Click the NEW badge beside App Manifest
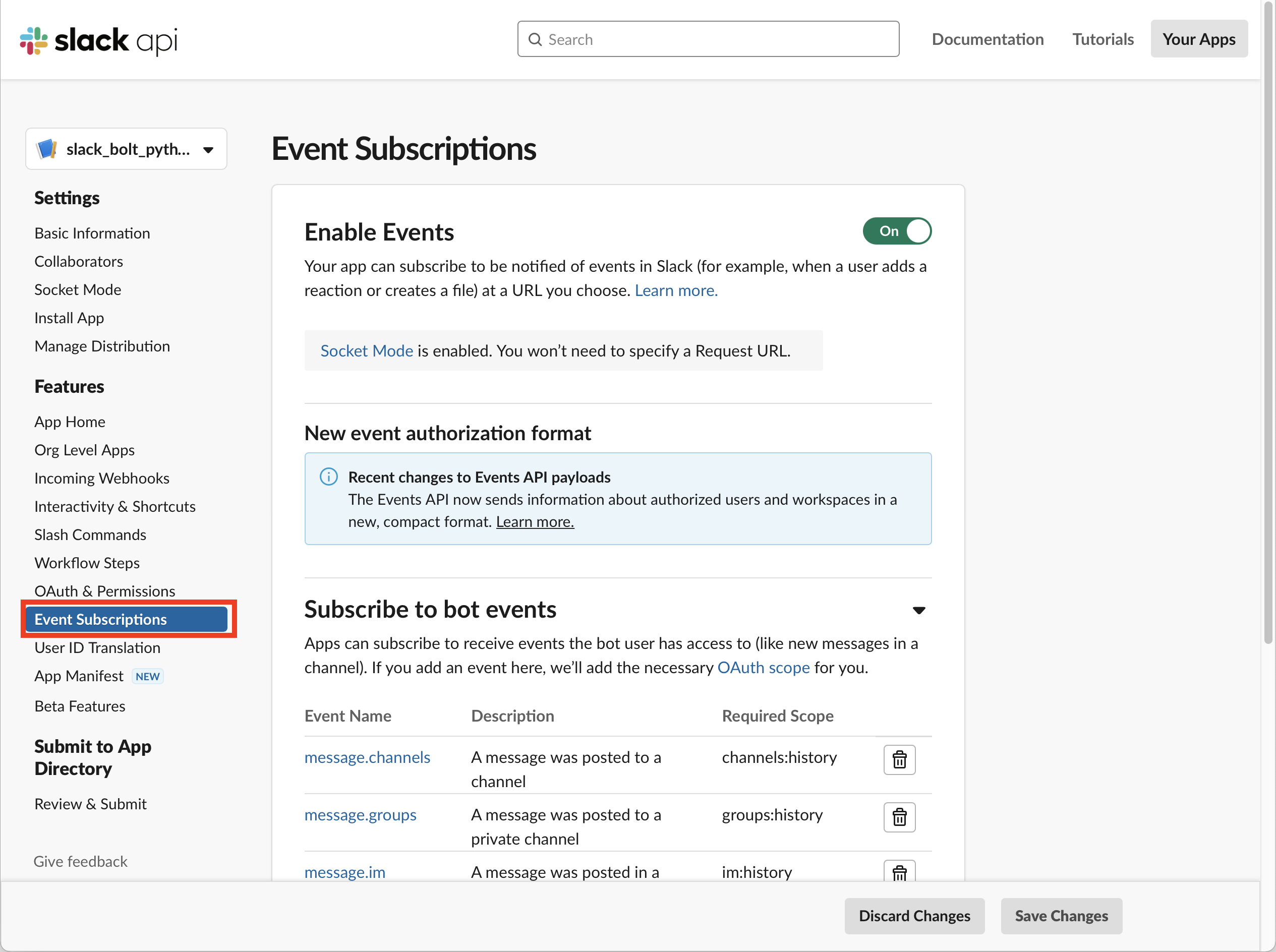The image size is (1276, 952). [x=148, y=677]
